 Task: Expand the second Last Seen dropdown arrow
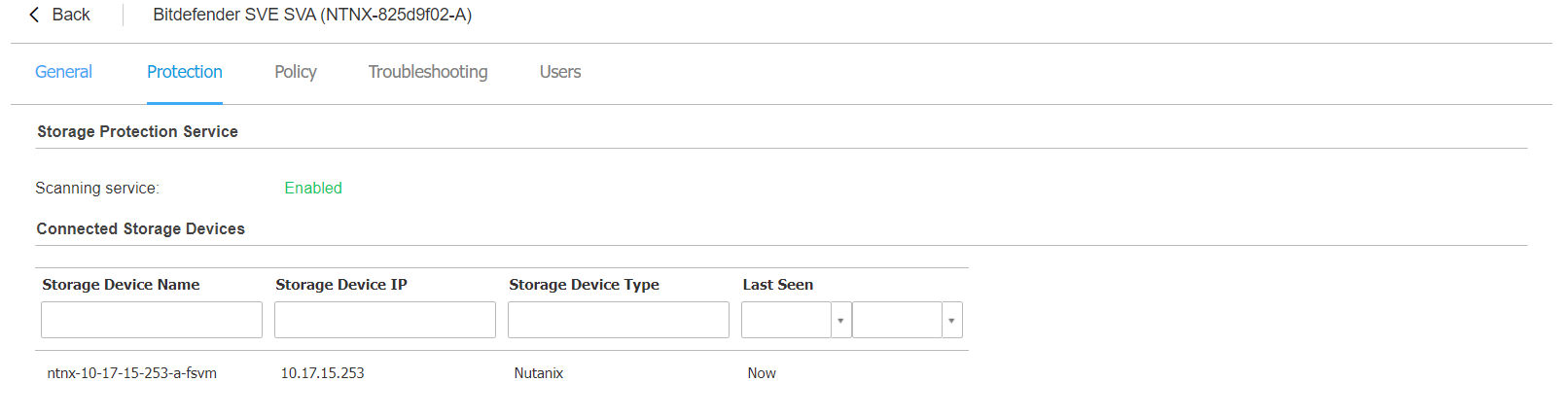tap(952, 320)
